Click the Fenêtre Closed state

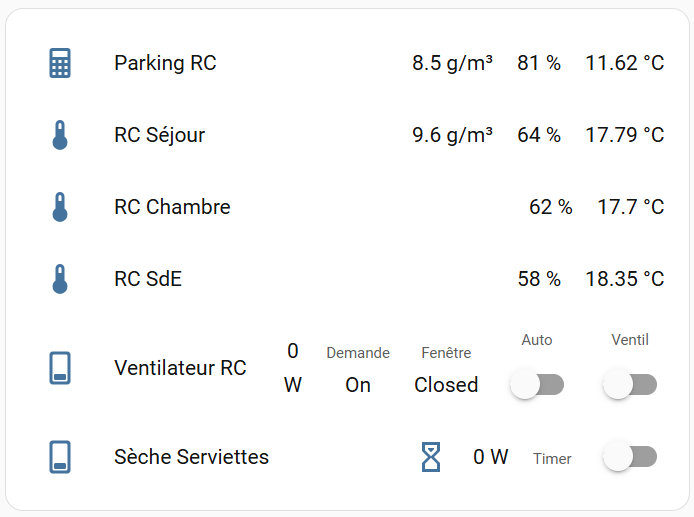[446, 384]
